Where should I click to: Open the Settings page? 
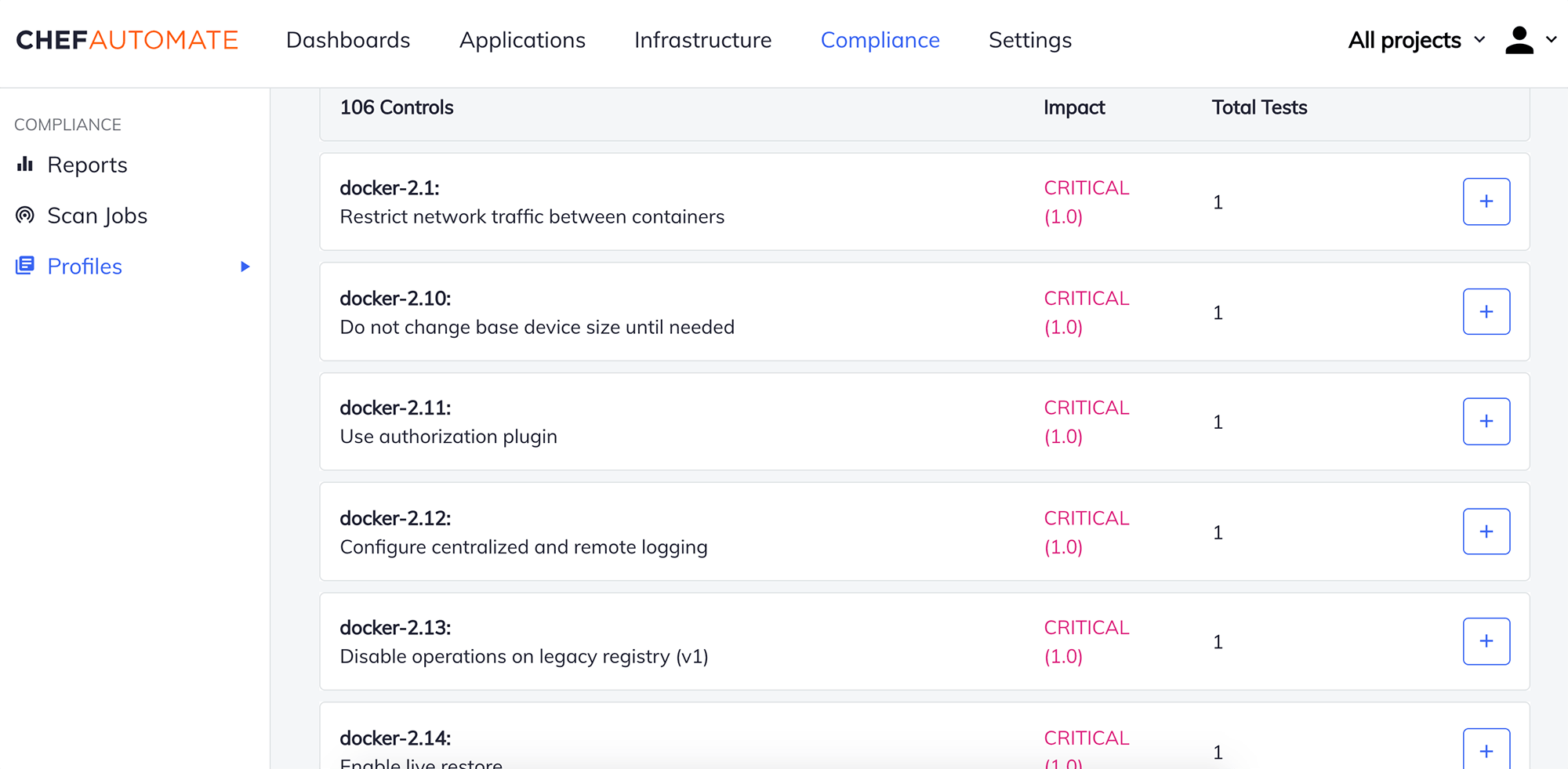click(x=1029, y=39)
